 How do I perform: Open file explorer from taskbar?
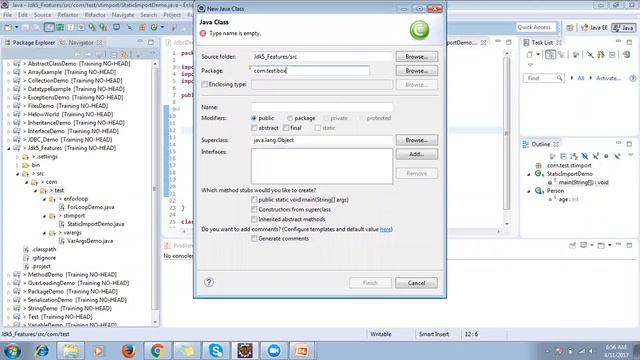pyautogui.click(x=71, y=351)
